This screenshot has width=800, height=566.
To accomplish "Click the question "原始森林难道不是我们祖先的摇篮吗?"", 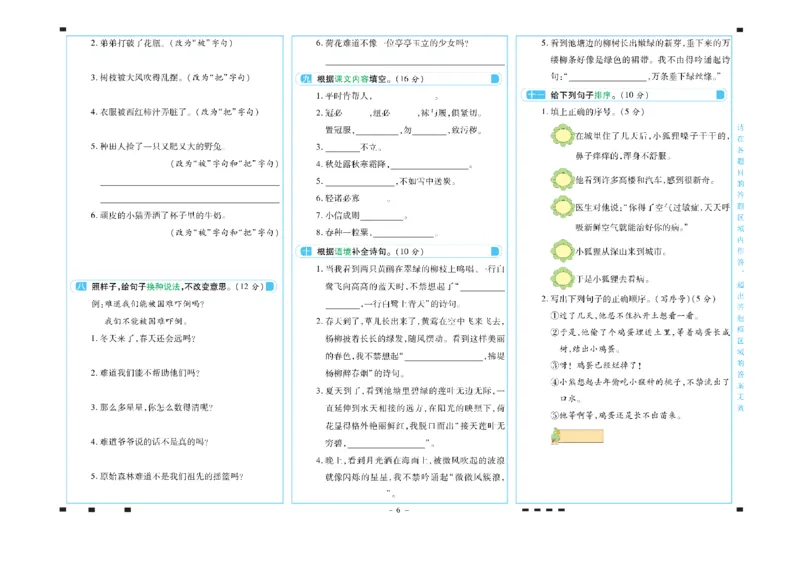I will tap(172, 476).
